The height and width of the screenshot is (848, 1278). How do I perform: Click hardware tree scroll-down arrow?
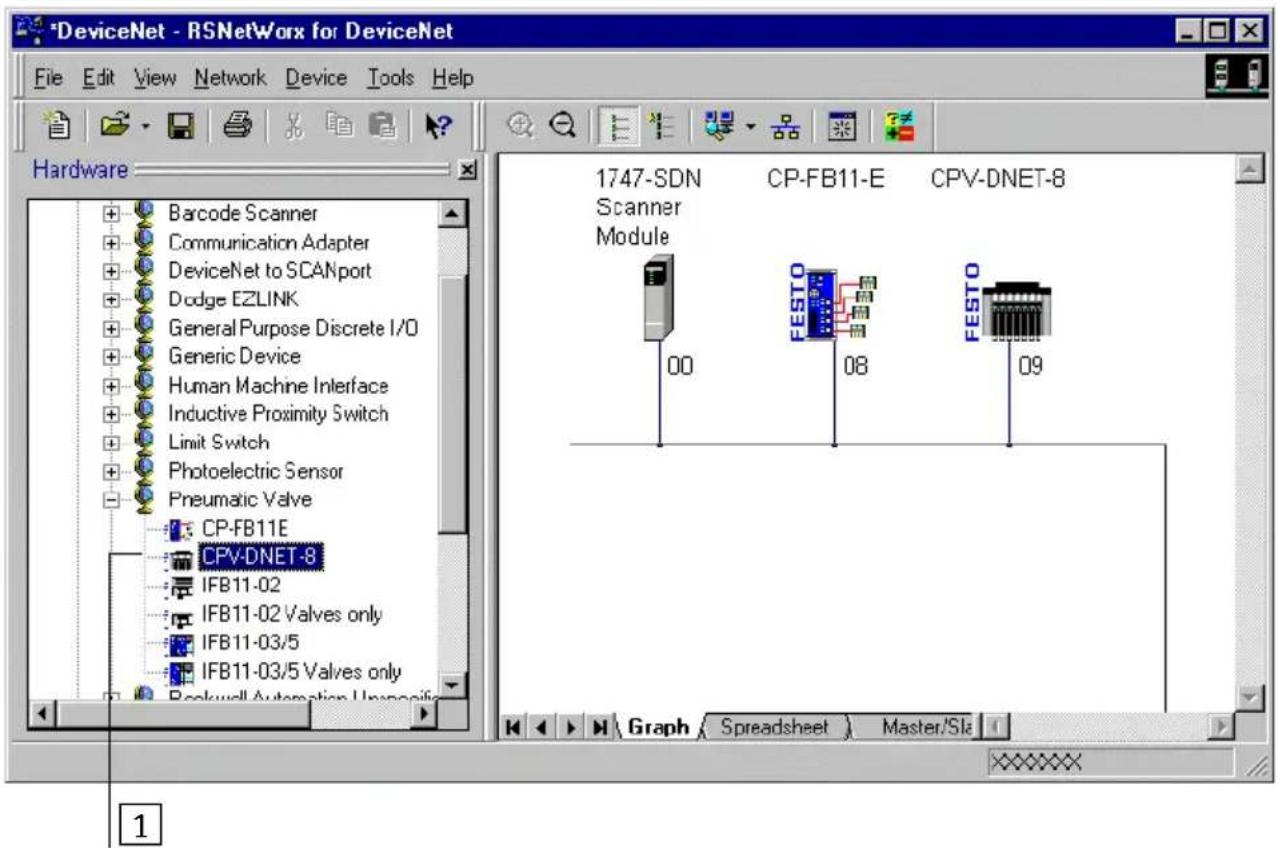[x=452, y=685]
